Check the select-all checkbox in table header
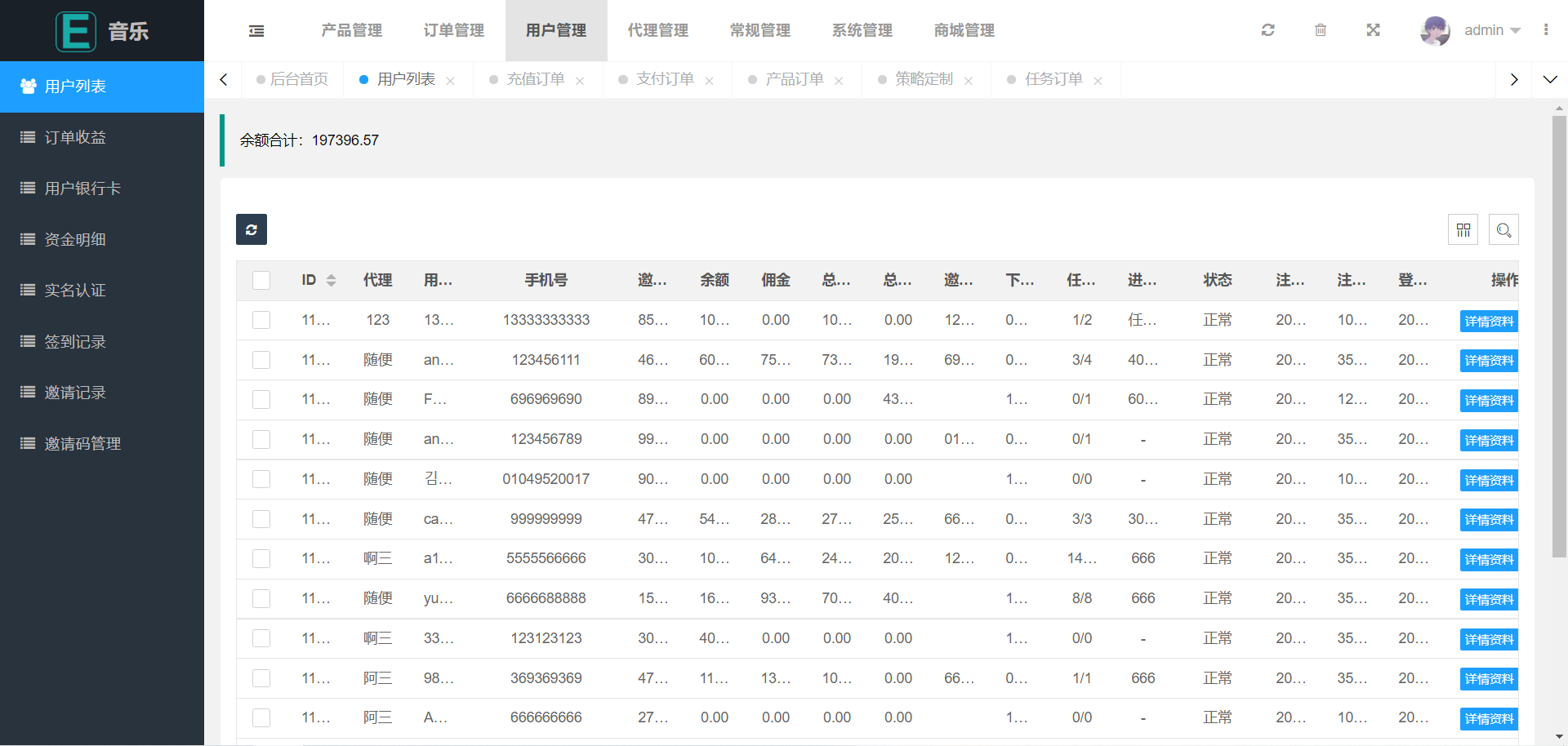This screenshot has height=746, width=1568. coord(261,281)
